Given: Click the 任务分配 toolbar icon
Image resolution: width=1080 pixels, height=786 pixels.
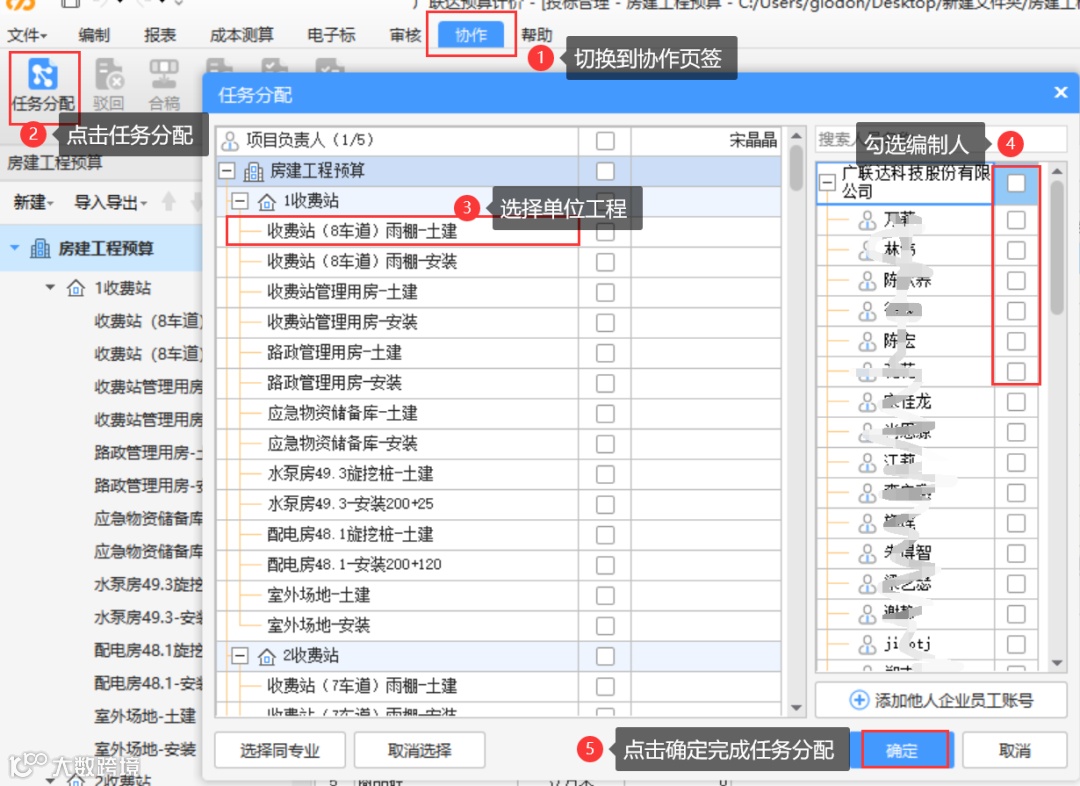Looking at the screenshot, I should (x=43, y=75).
